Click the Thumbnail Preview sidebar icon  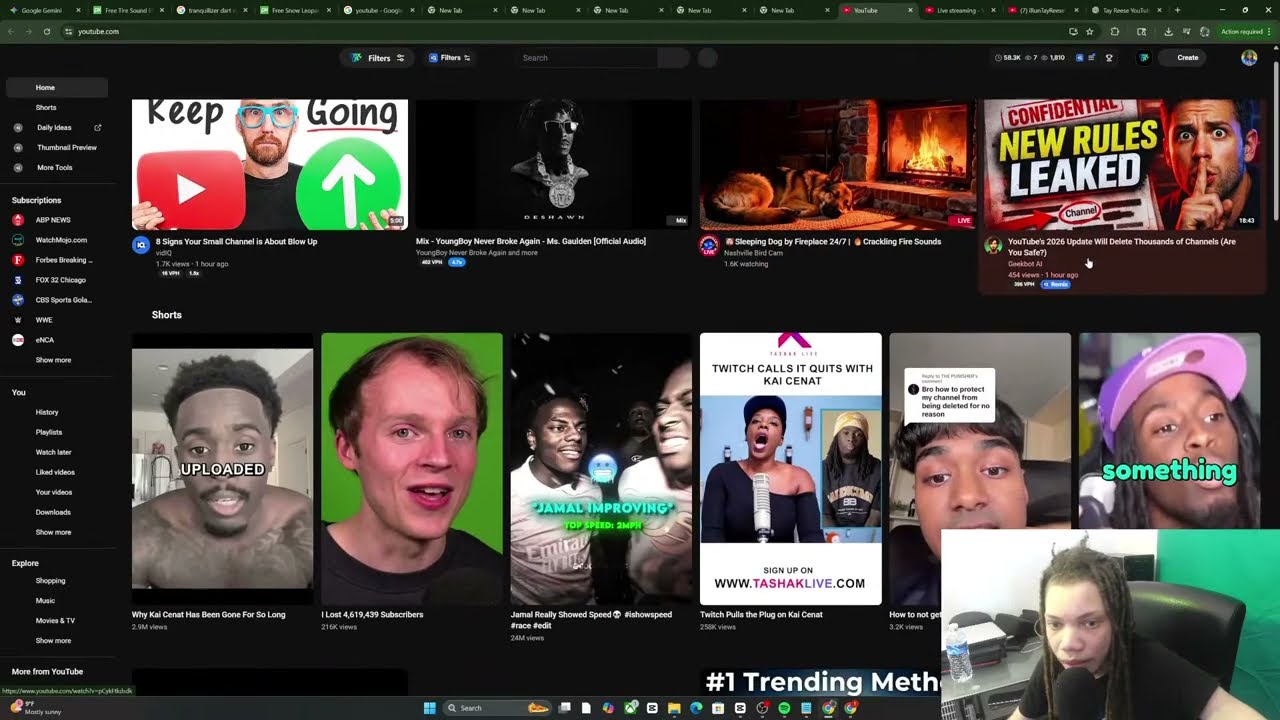point(17,148)
